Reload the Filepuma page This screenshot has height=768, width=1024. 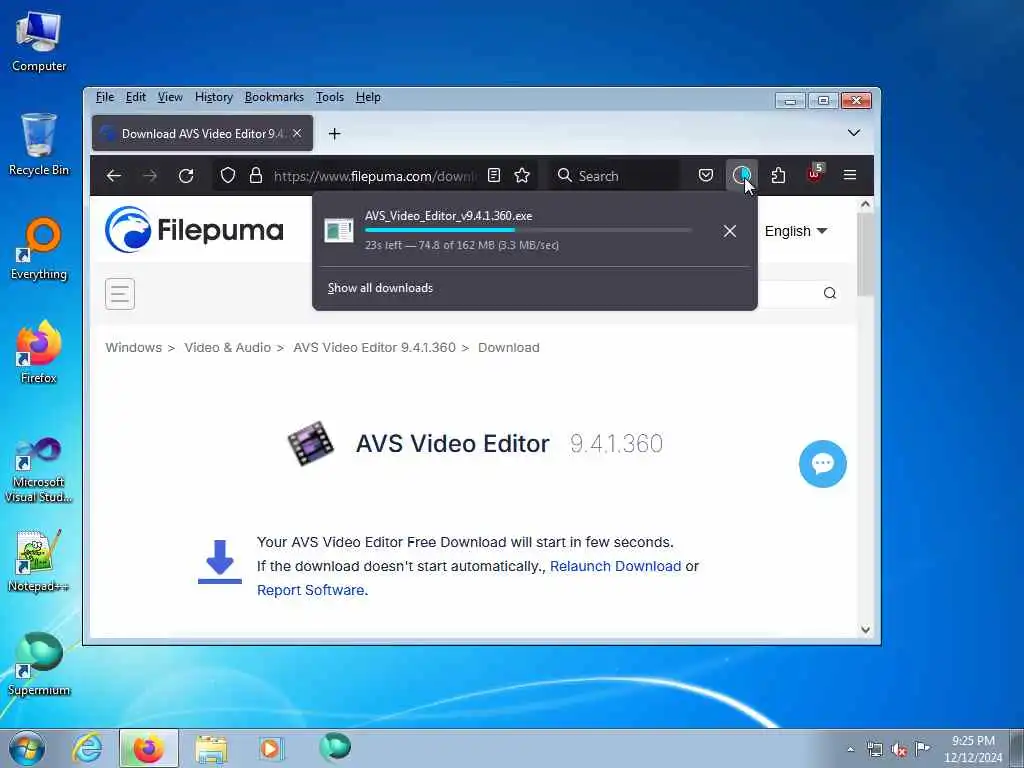click(x=186, y=176)
